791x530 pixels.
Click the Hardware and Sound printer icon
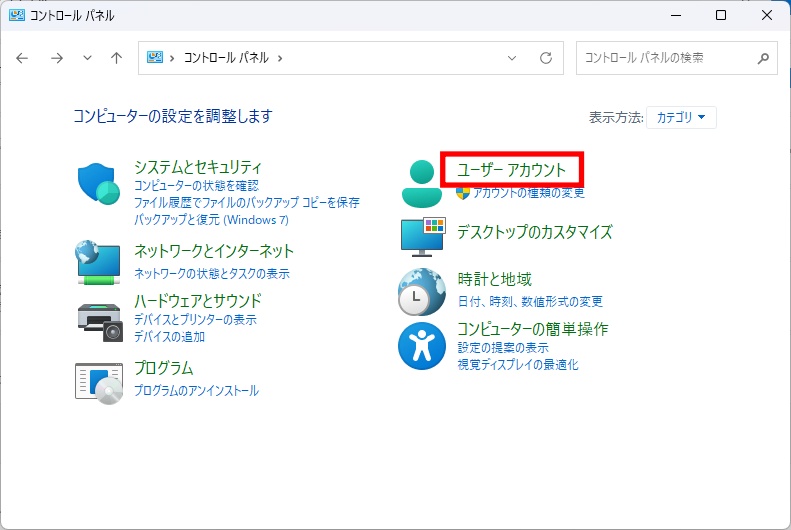point(98,317)
